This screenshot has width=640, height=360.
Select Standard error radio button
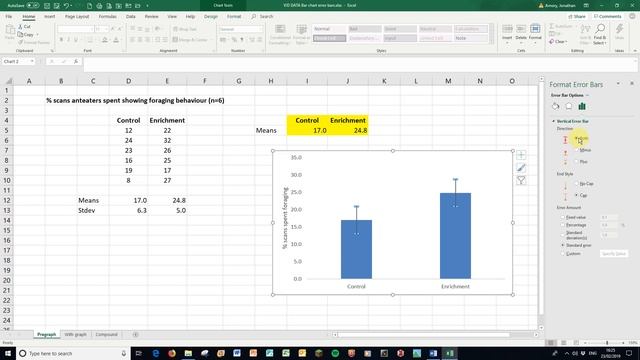click(563, 245)
